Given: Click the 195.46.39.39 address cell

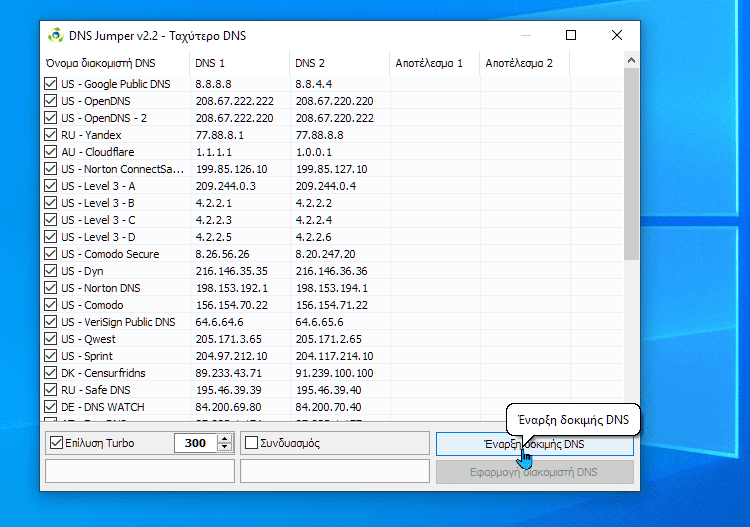Looking at the screenshot, I should coord(229,390).
